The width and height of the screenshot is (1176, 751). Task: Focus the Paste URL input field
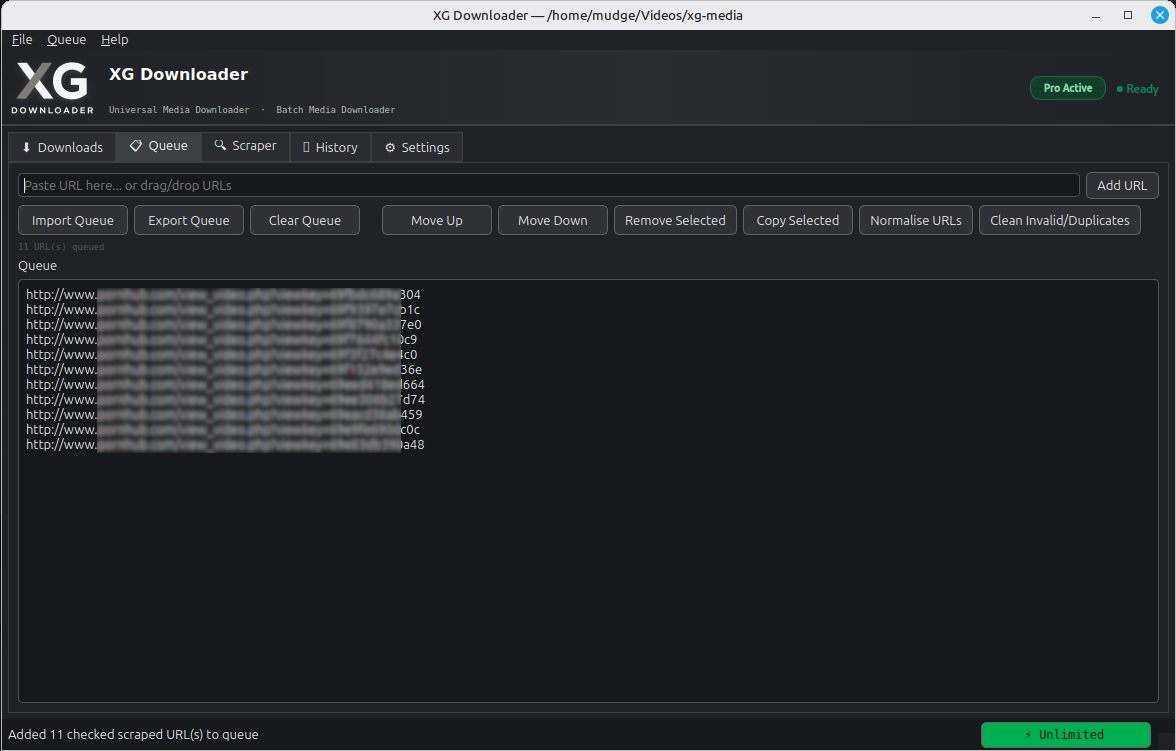[548, 185]
